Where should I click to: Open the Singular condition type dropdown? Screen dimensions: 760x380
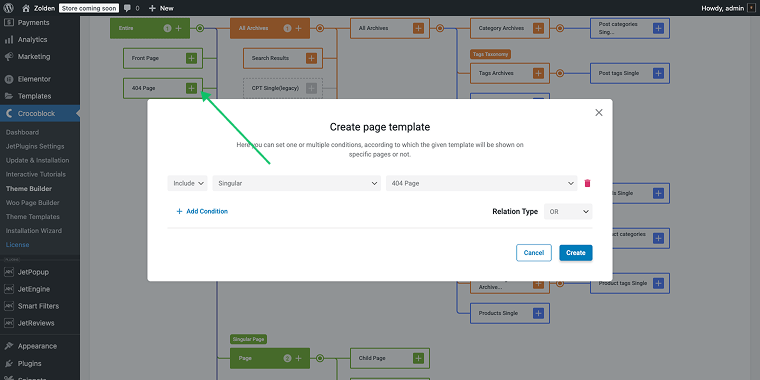pyautogui.click(x=297, y=184)
